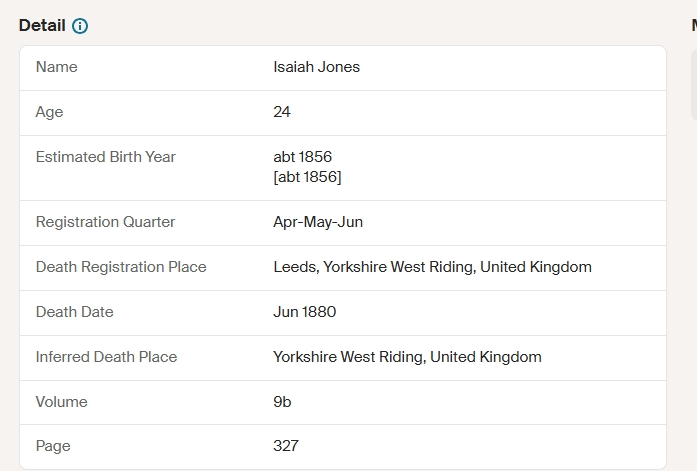Select the name Isaiah Jones
Screen dimensions: 697x471
[x=316, y=67]
